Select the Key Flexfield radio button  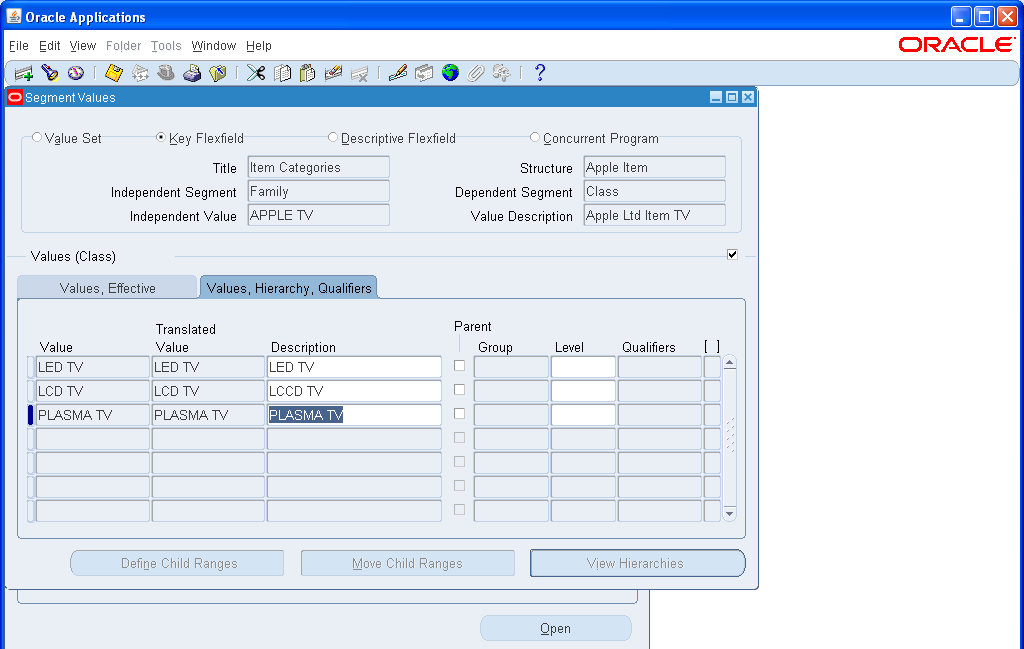[x=160, y=137]
